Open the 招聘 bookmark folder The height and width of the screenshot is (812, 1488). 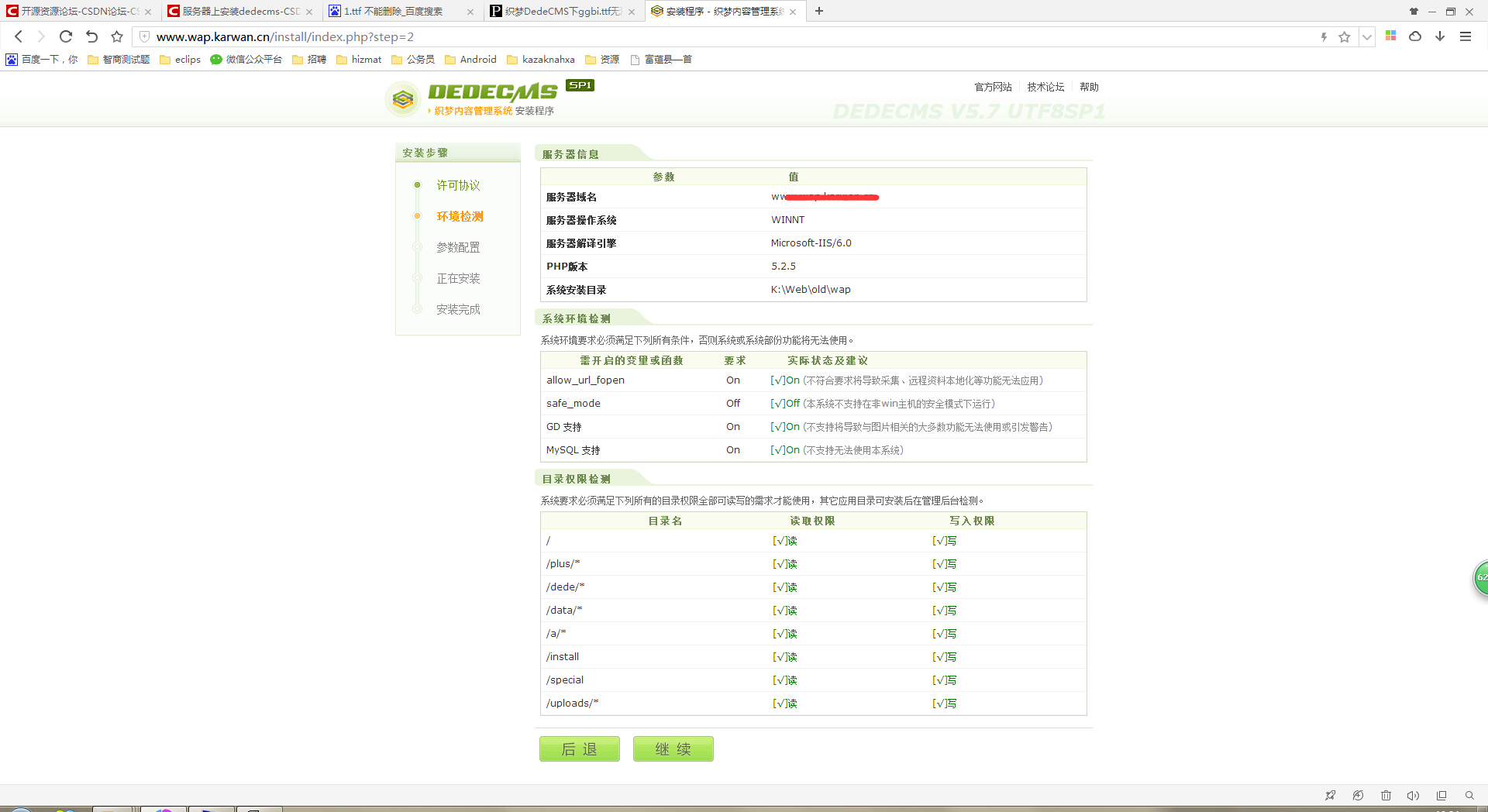coord(309,59)
